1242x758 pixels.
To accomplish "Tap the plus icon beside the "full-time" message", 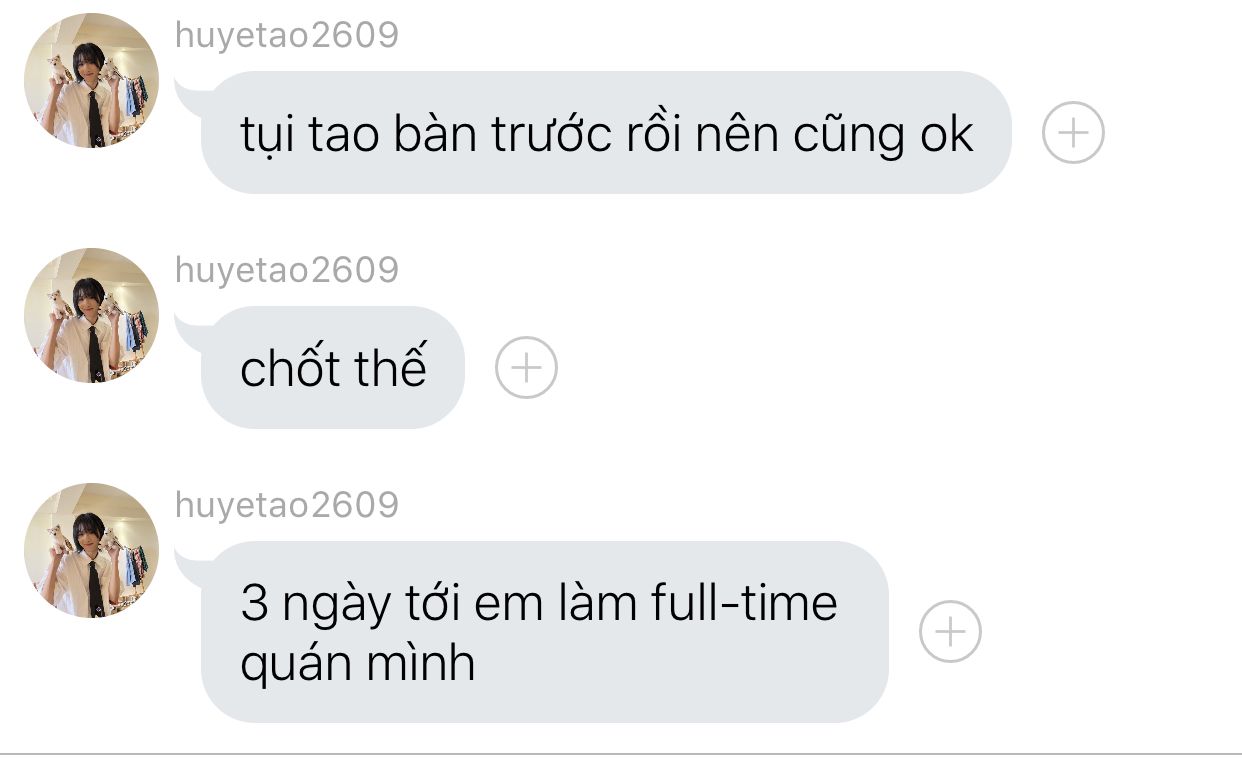I will click(950, 632).
